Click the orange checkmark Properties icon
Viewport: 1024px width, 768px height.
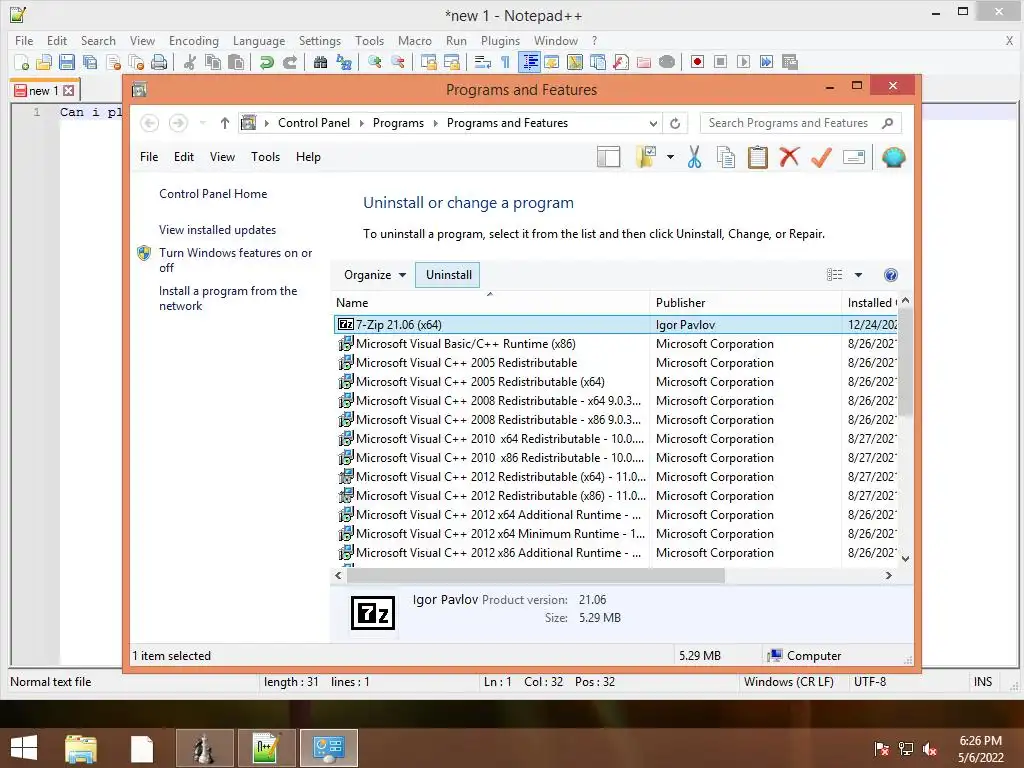[x=821, y=157]
